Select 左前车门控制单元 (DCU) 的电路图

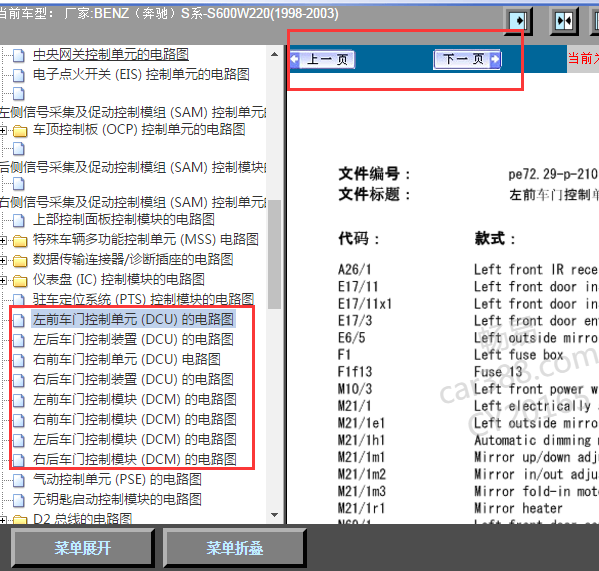point(133,319)
